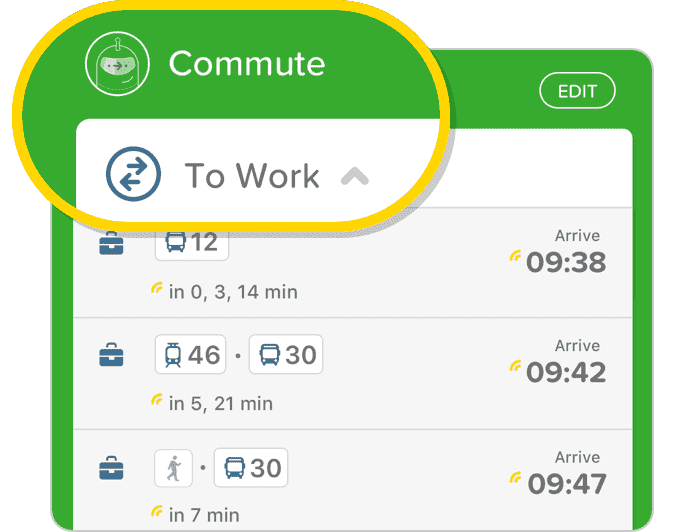700x532 pixels.
Task: Click the walking pedestrian icon
Action: point(174,468)
